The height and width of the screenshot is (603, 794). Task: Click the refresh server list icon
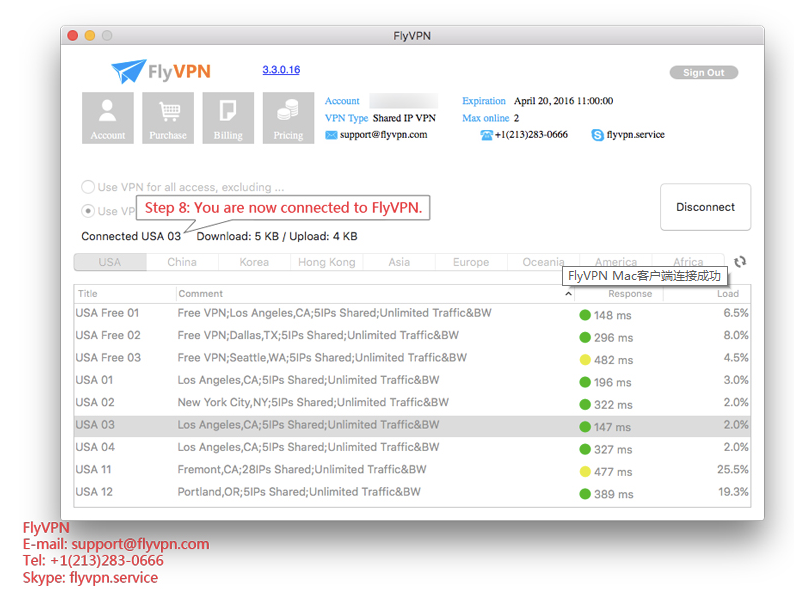point(740,262)
